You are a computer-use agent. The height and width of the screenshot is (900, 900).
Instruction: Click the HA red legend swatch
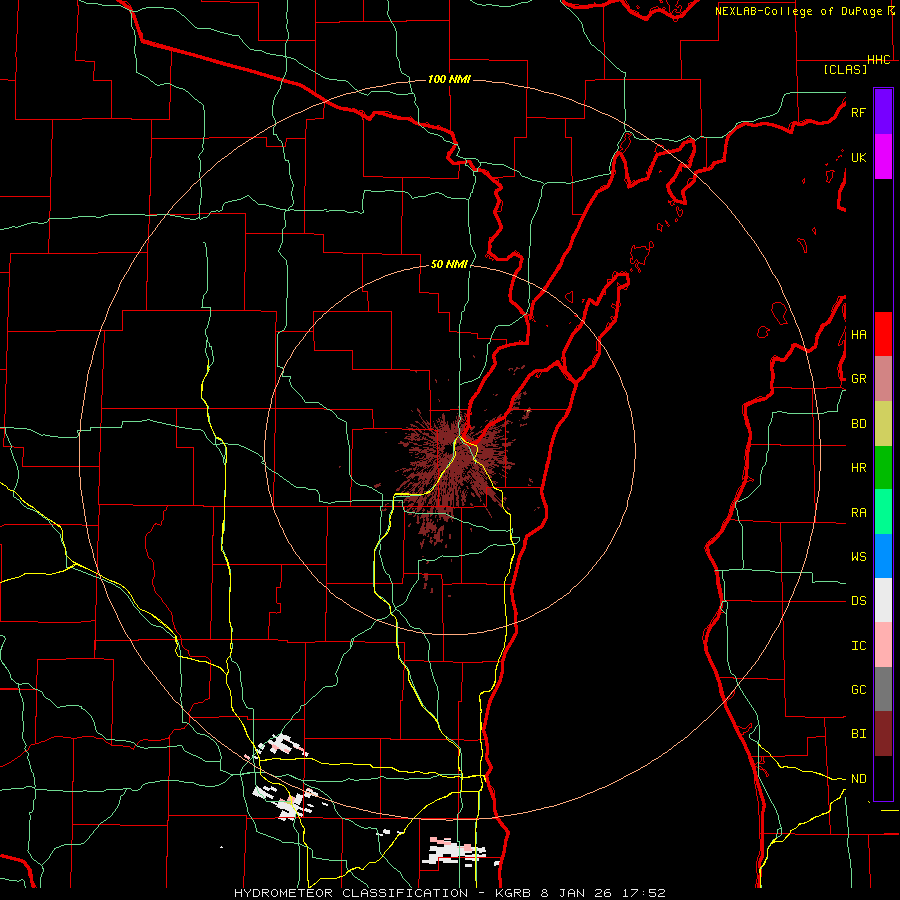(883, 334)
